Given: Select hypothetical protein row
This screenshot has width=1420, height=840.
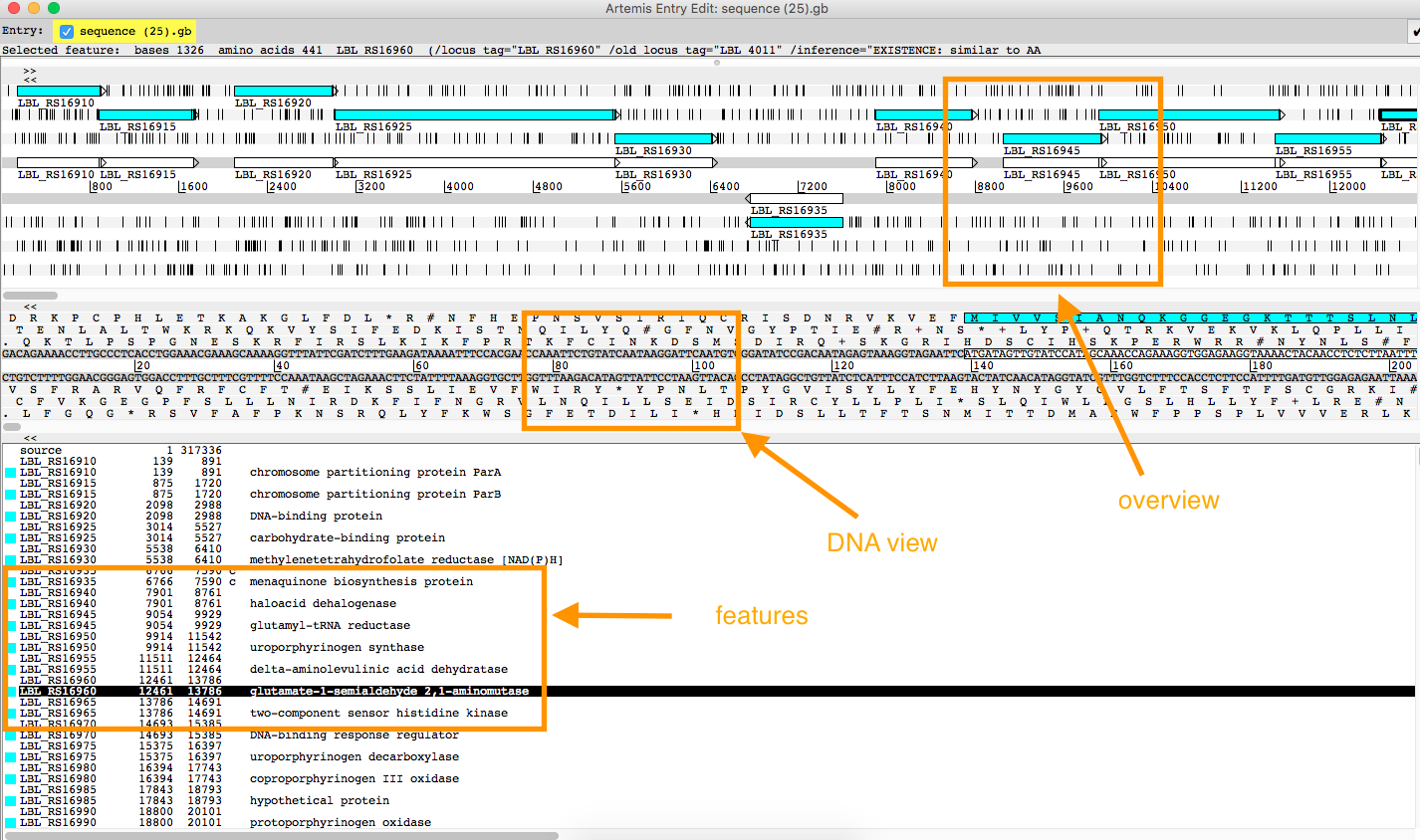Looking at the screenshot, I should point(709,801).
